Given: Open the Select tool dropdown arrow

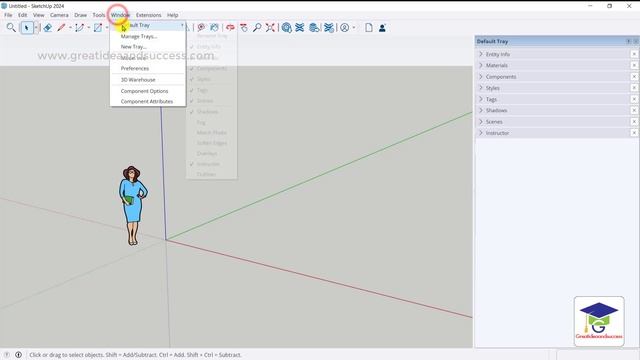Looking at the screenshot, I should click(x=36, y=28).
